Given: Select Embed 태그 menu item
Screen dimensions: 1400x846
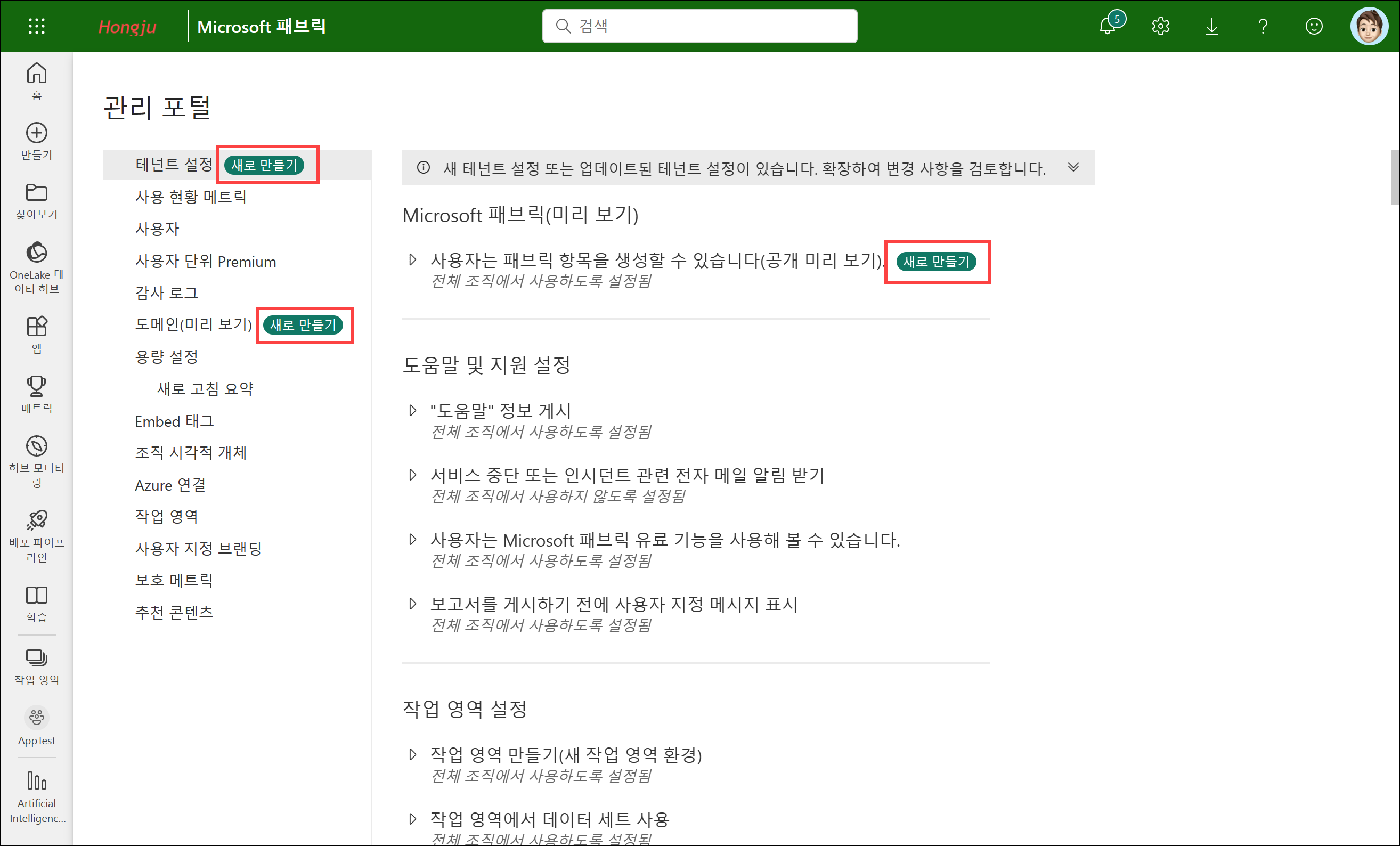Looking at the screenshot, I should coord(174,421).
